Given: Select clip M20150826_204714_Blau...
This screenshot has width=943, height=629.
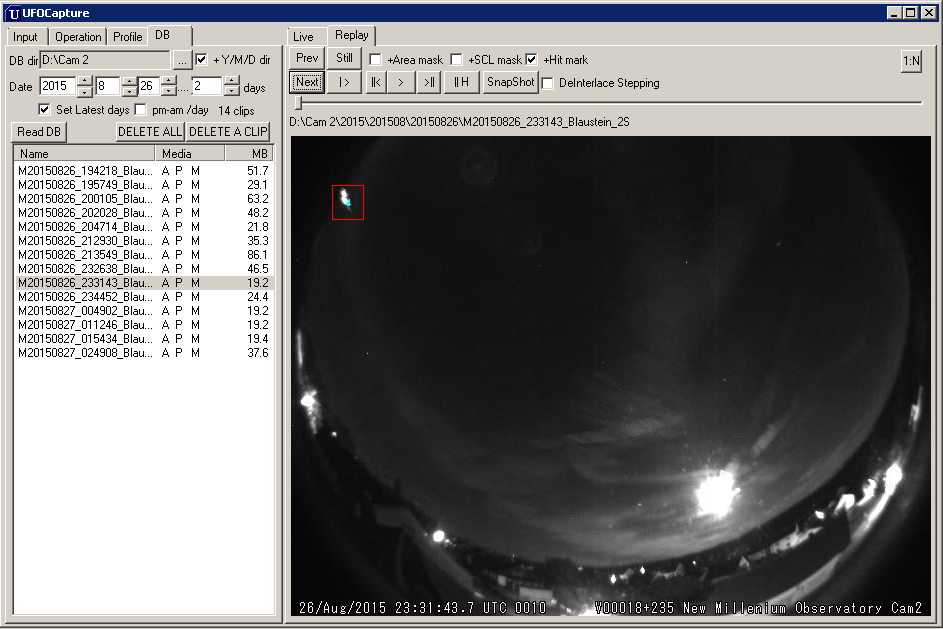Looking at the screenshot, I should 144,227.
